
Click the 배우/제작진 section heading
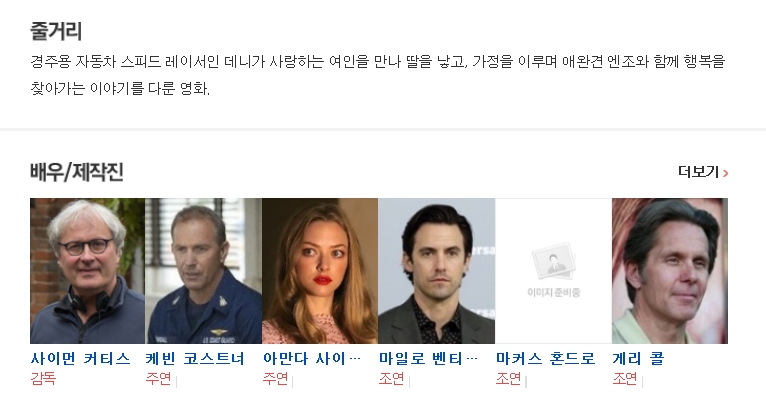click(x=77, y=172)
